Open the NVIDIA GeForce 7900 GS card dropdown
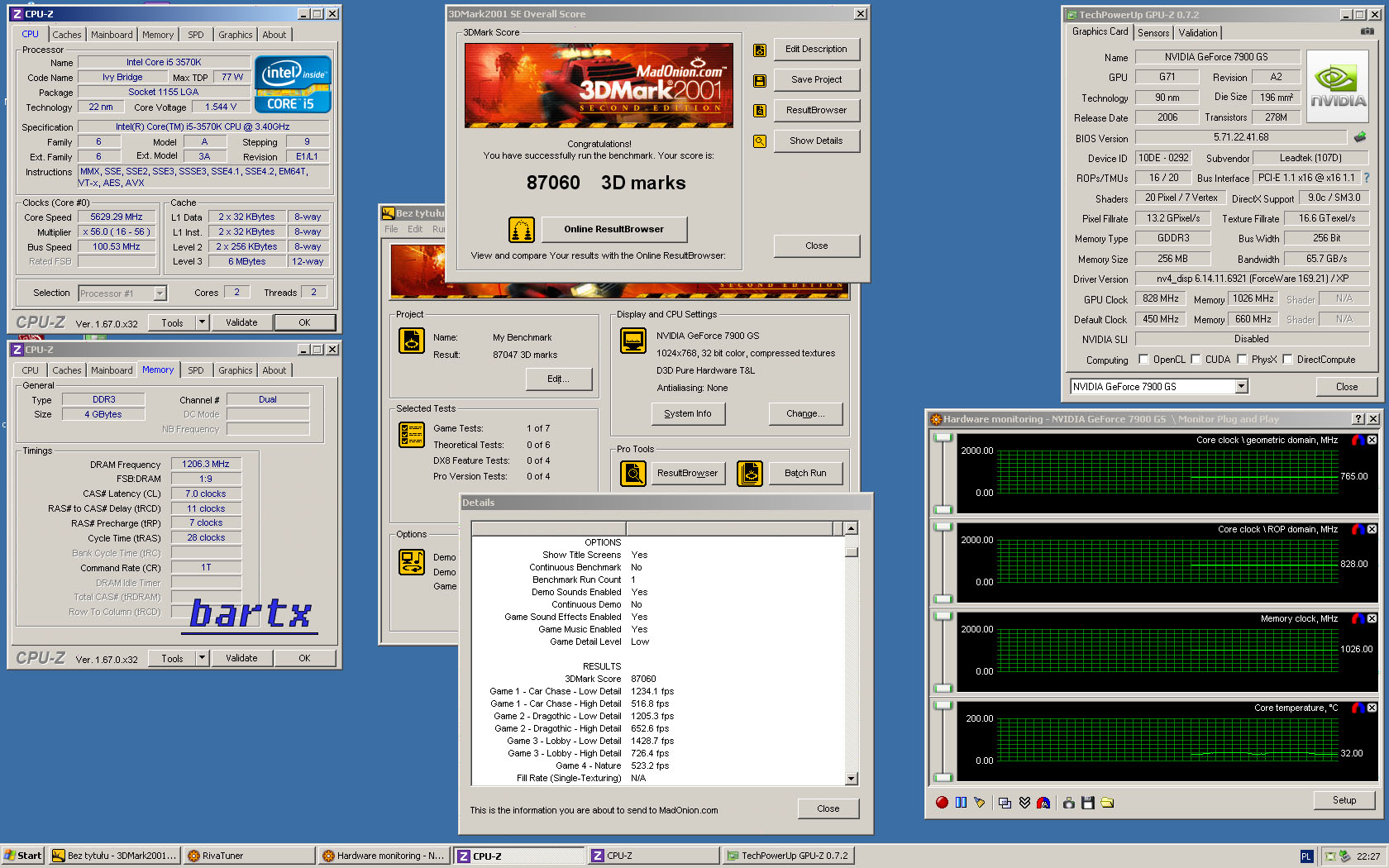This screenshot has width=1389, height=868. 1241,387
